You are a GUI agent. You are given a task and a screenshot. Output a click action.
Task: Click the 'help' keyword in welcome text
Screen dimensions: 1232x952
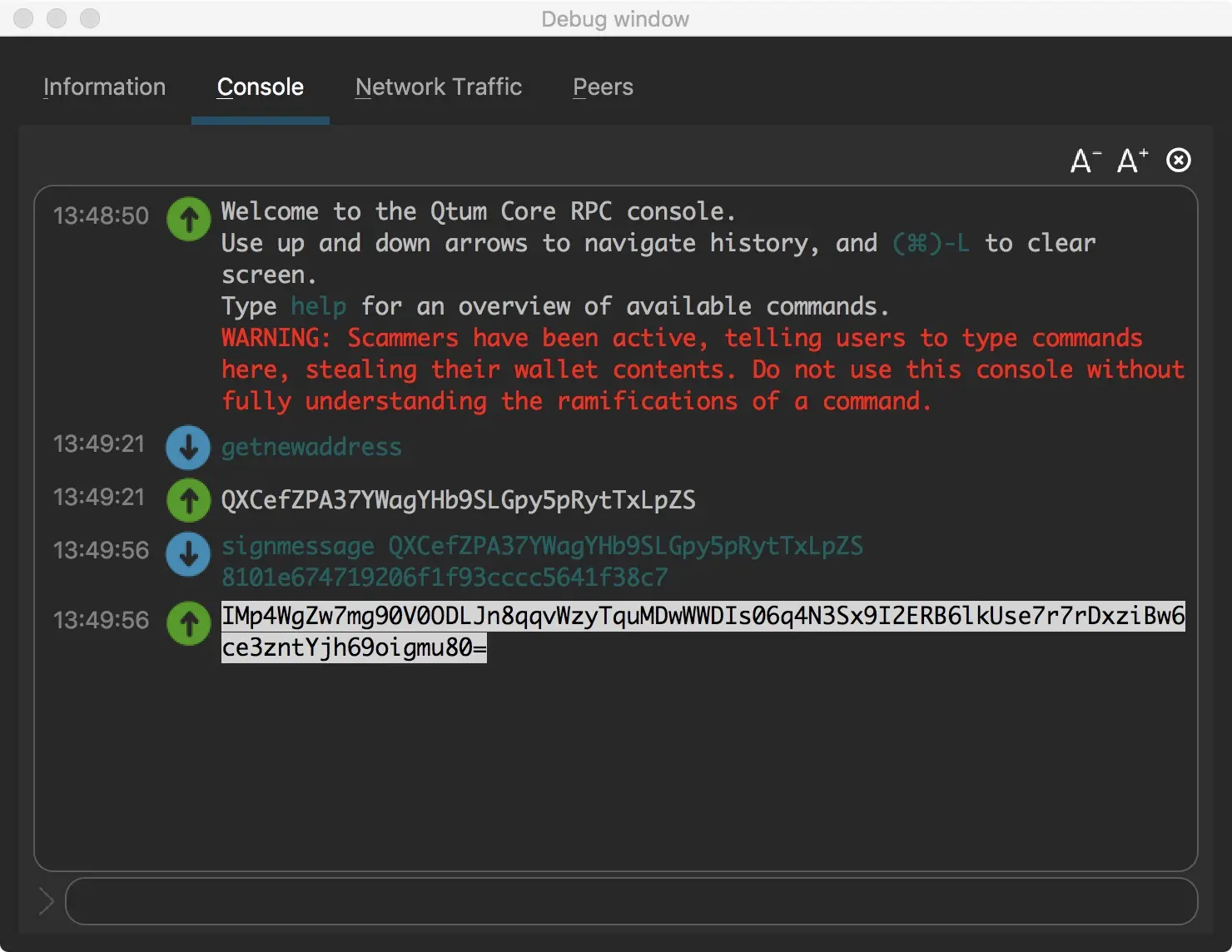[x=318, y=306]
